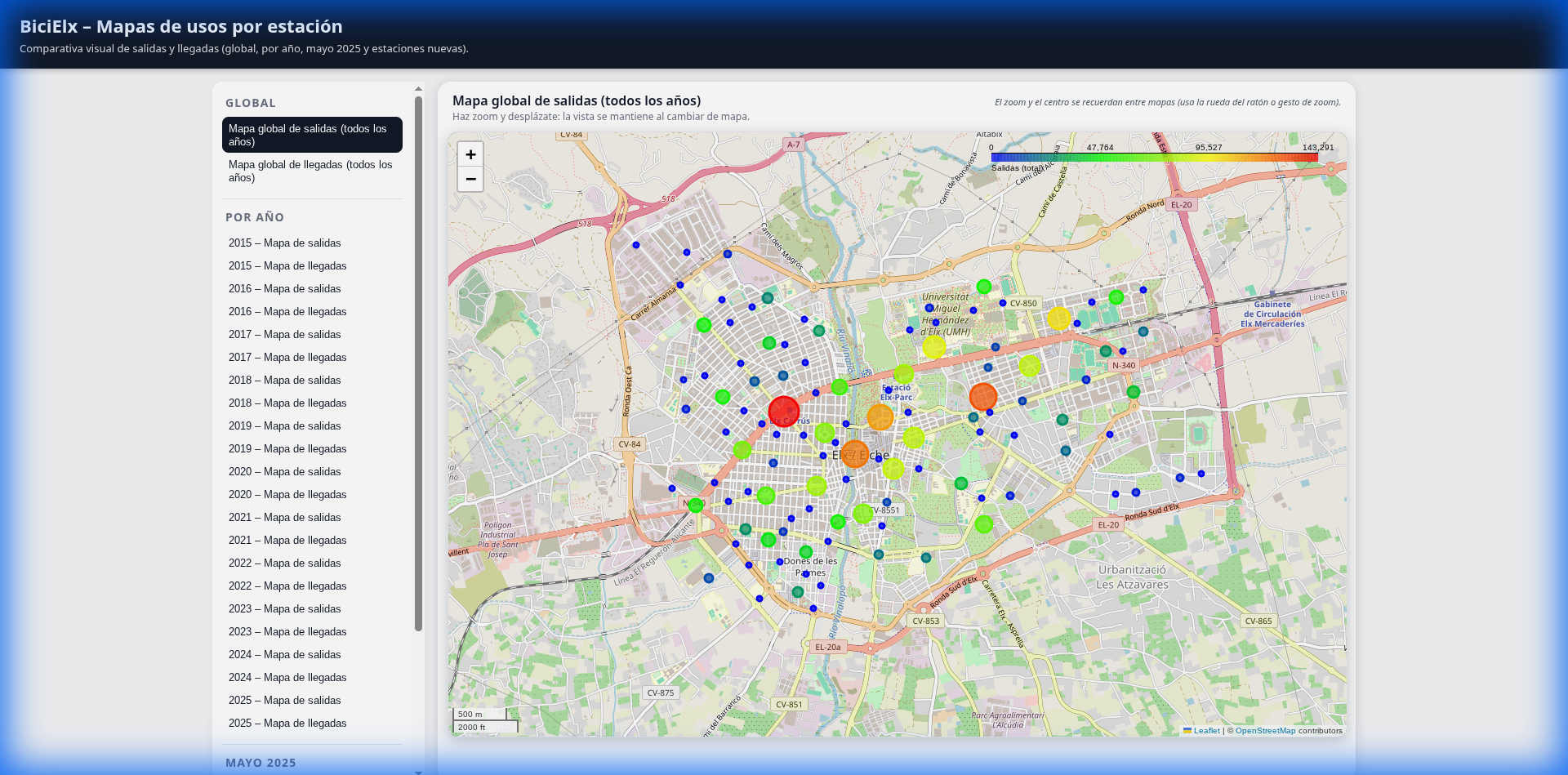Image resolution: width=1568 pixels, height=775 pixels.
Task: Select 2017 – Mapa de llegadas
Action: [312, 357]
